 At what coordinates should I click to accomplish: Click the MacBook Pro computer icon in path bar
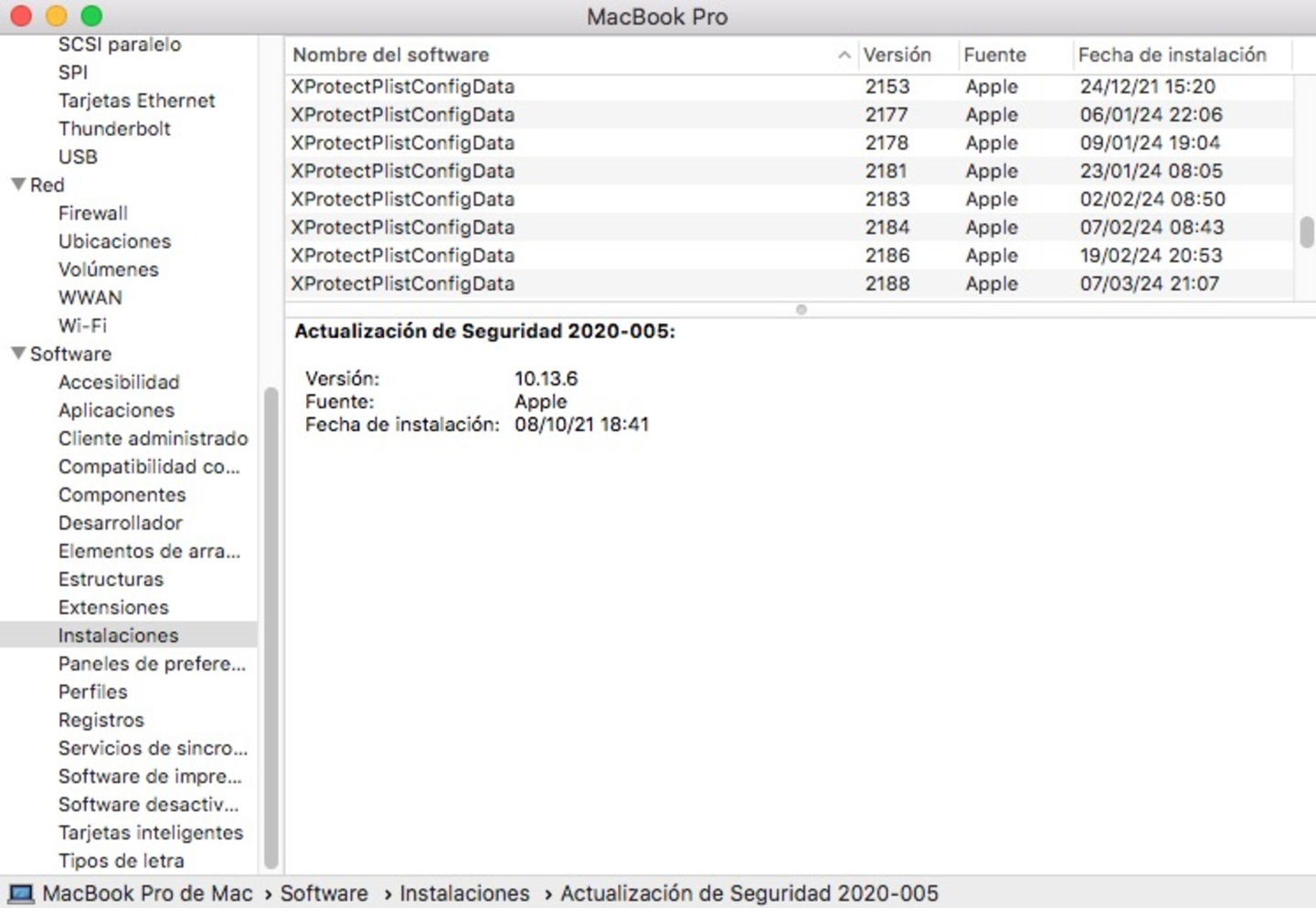(x=21, y=893)
